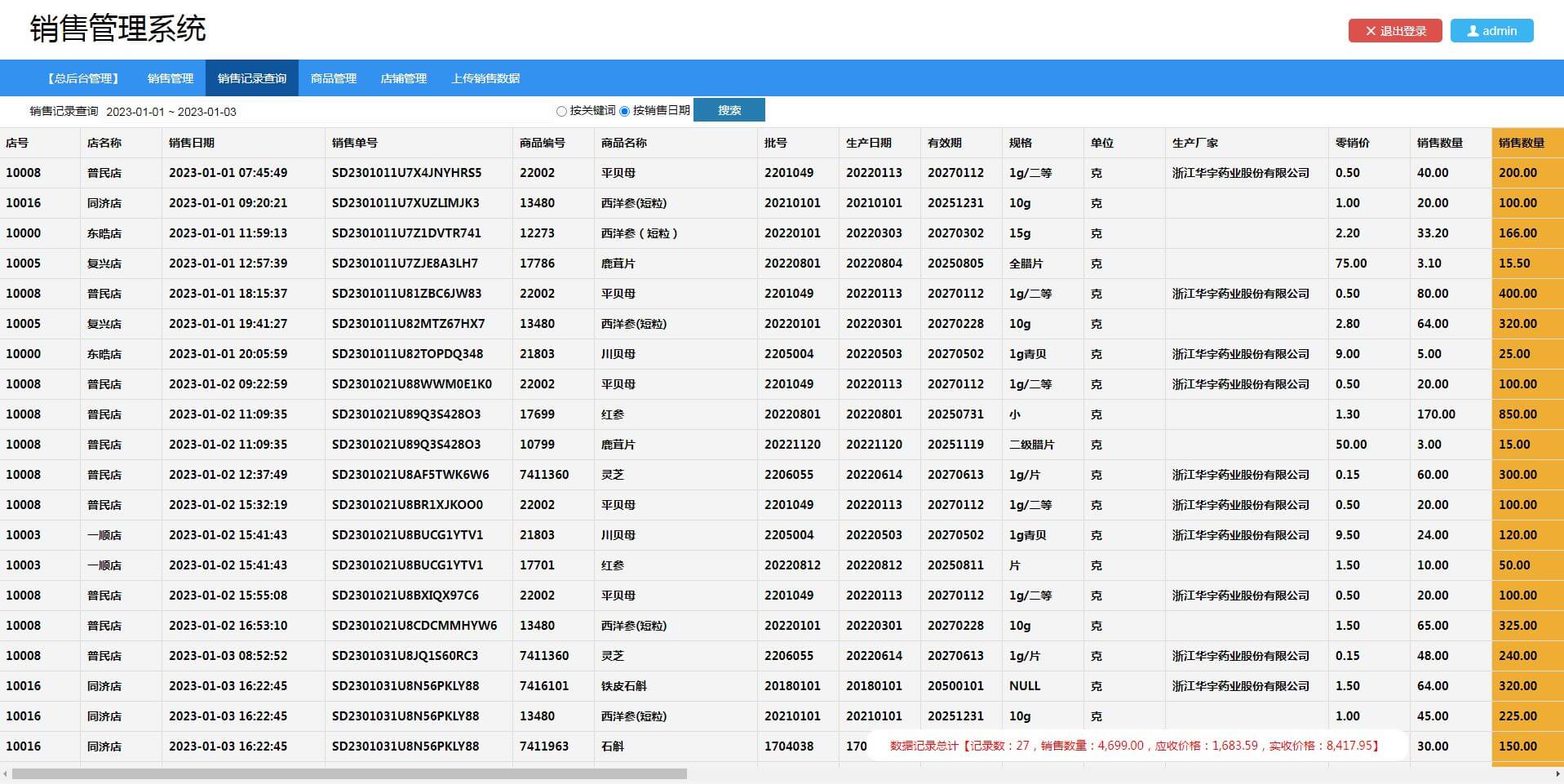
Task: Click the horizontal scrollbar thumb
Action: coord(349,773)
